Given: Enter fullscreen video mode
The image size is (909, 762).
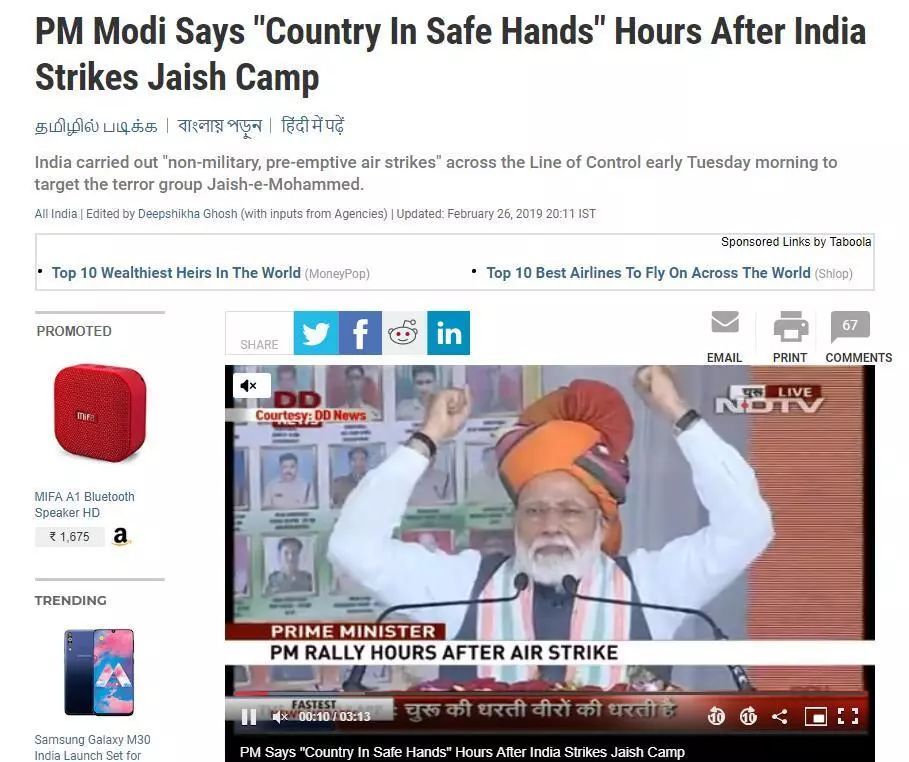Looking at the screenshot, I should coord(848,717).
